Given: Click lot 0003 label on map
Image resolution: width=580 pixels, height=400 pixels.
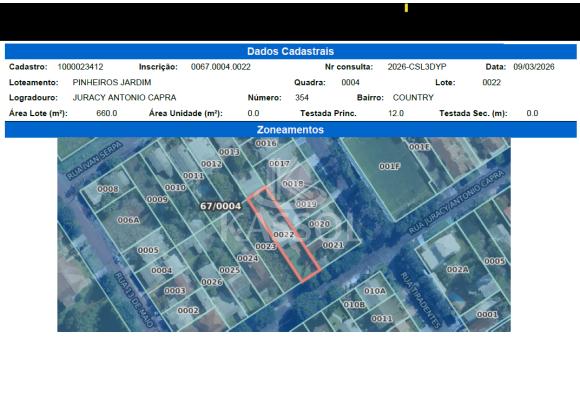Looking at the screenshot, I should click(x=175, y=290).
